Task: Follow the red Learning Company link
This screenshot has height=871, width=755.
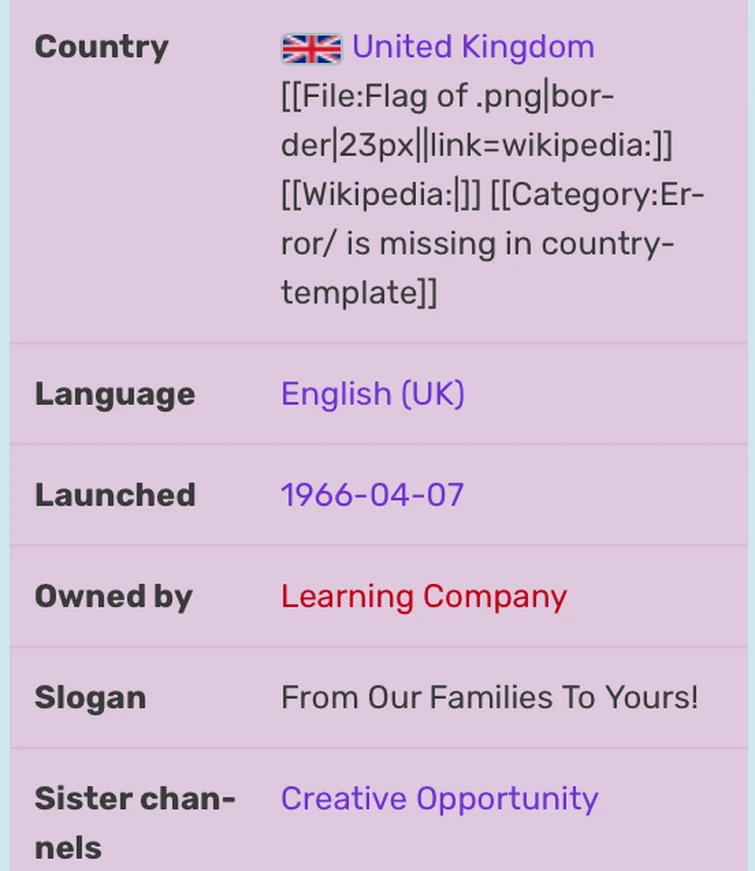Action: pos(423,596)
